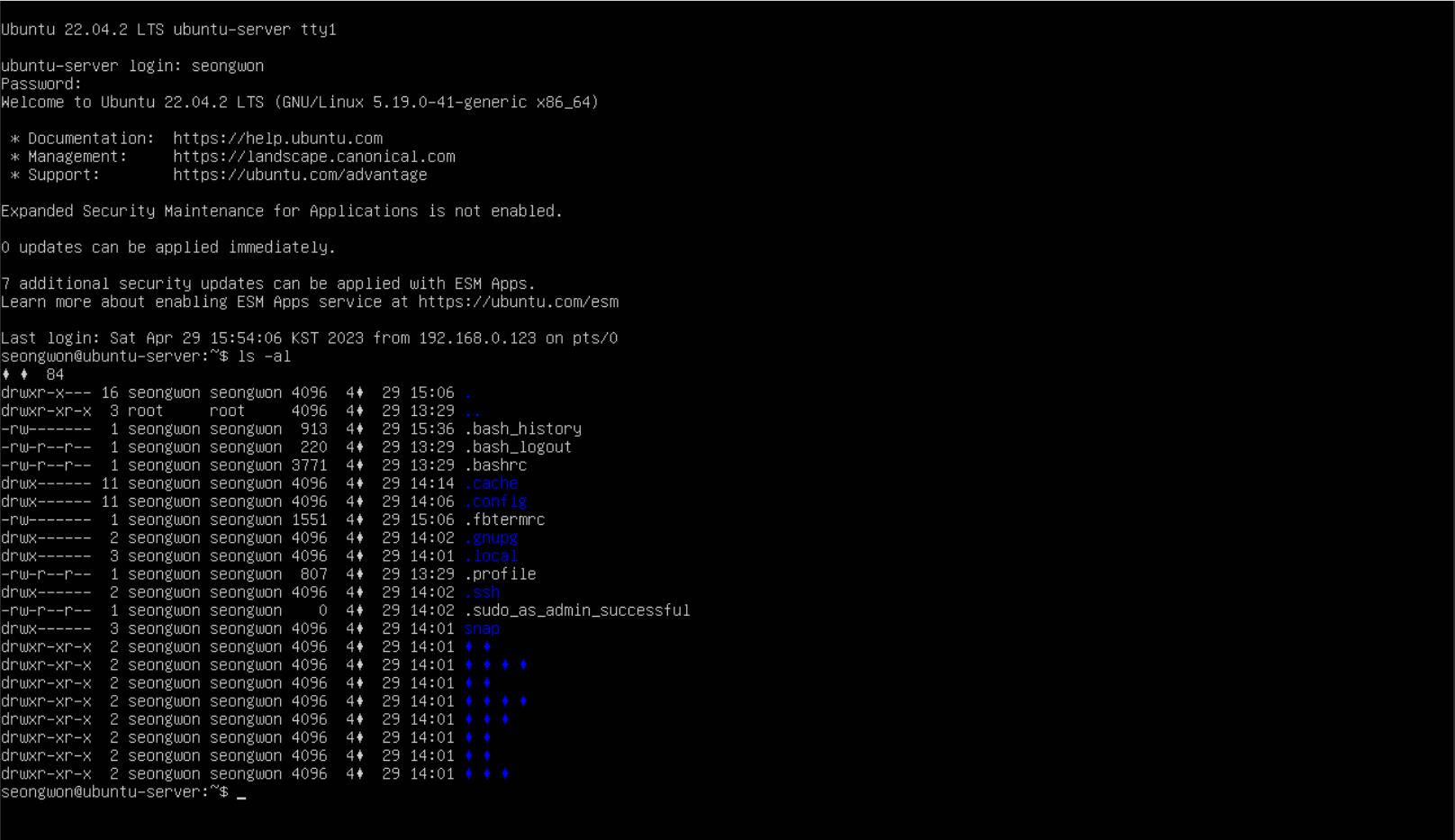Click the file size 913
The image size is (1455, 840).
click(313, 429)
